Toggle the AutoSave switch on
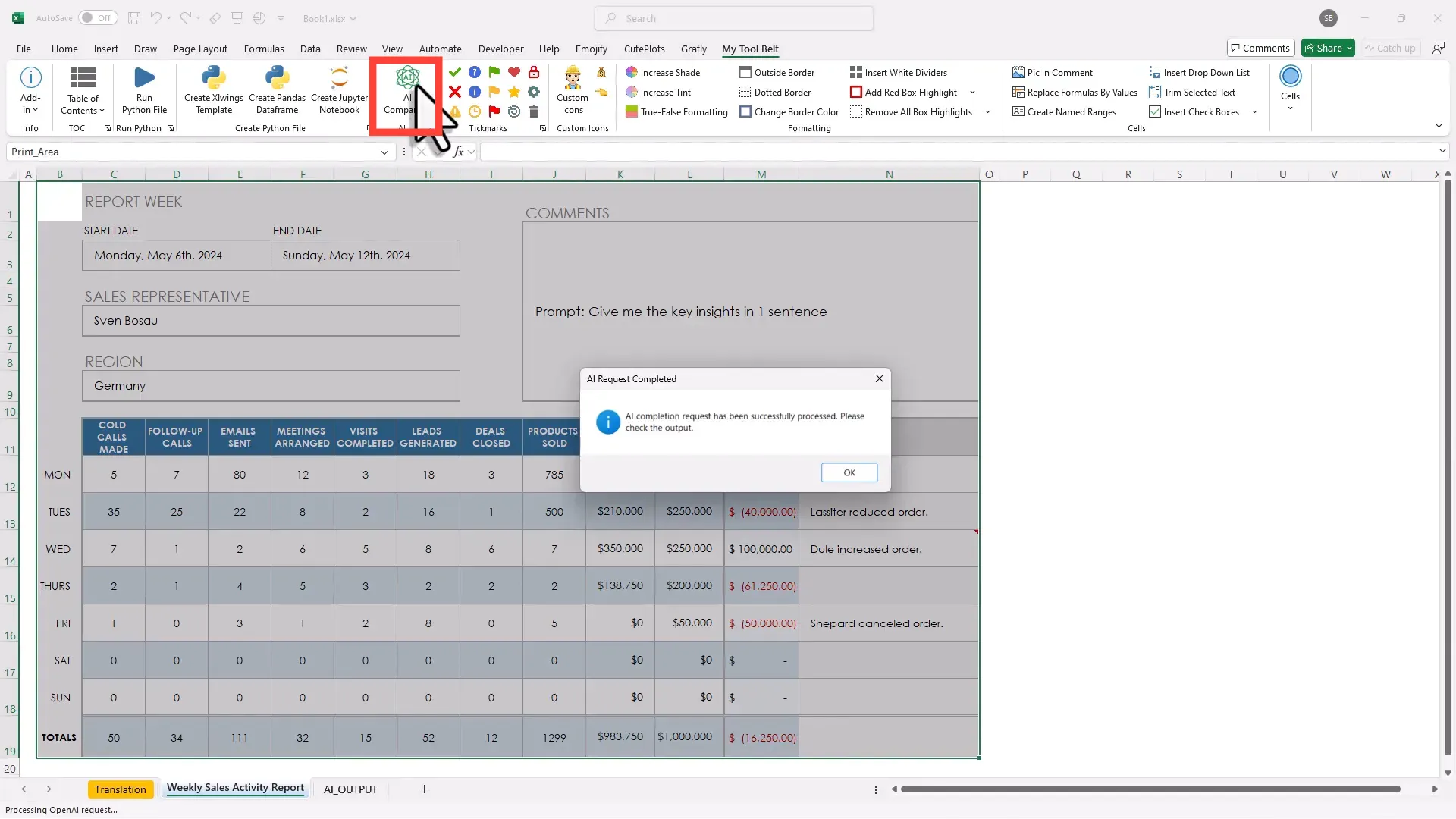This screenshot has height=819, width=1456. pyautogui.click(x=97, y=17)
